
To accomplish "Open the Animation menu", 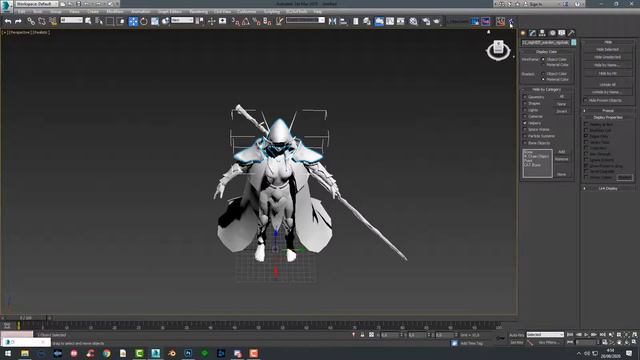I will click(141, 12).
